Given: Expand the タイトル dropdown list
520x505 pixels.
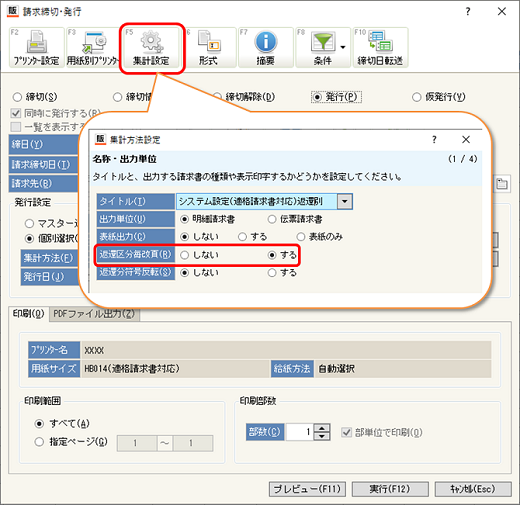Looking at the screenshot, I should coord(345,201).
